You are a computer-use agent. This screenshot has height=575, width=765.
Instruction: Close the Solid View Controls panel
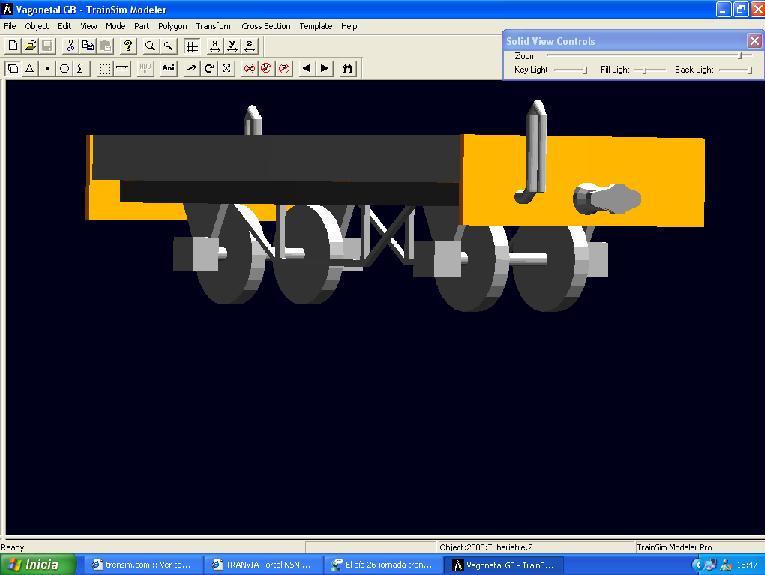coord(754,41)
